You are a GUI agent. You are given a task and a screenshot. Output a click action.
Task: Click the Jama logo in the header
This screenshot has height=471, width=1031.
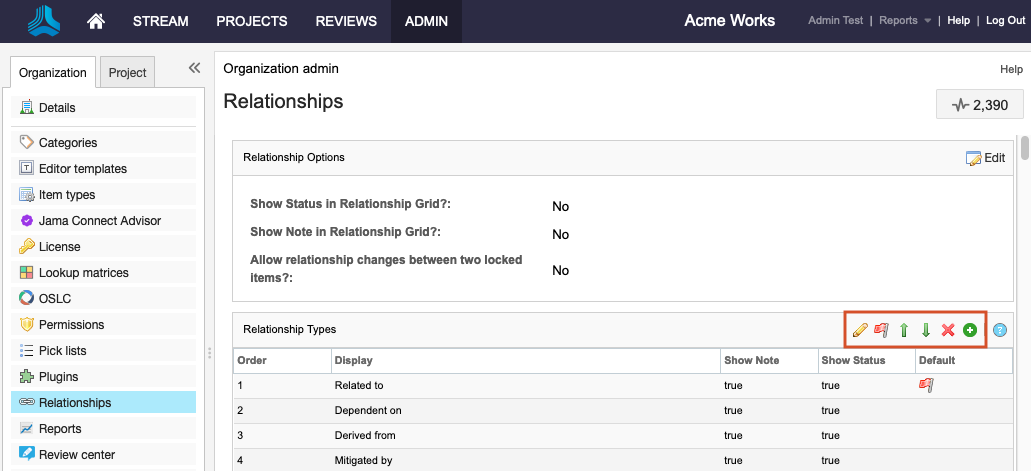point(44,20)
